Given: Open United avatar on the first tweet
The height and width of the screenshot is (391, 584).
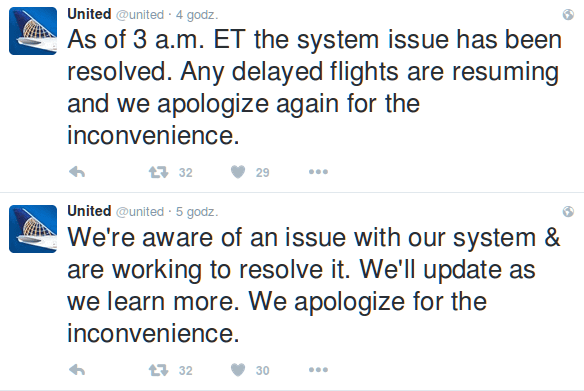Looking at the screenshot, I should click(x=33, y=31).
